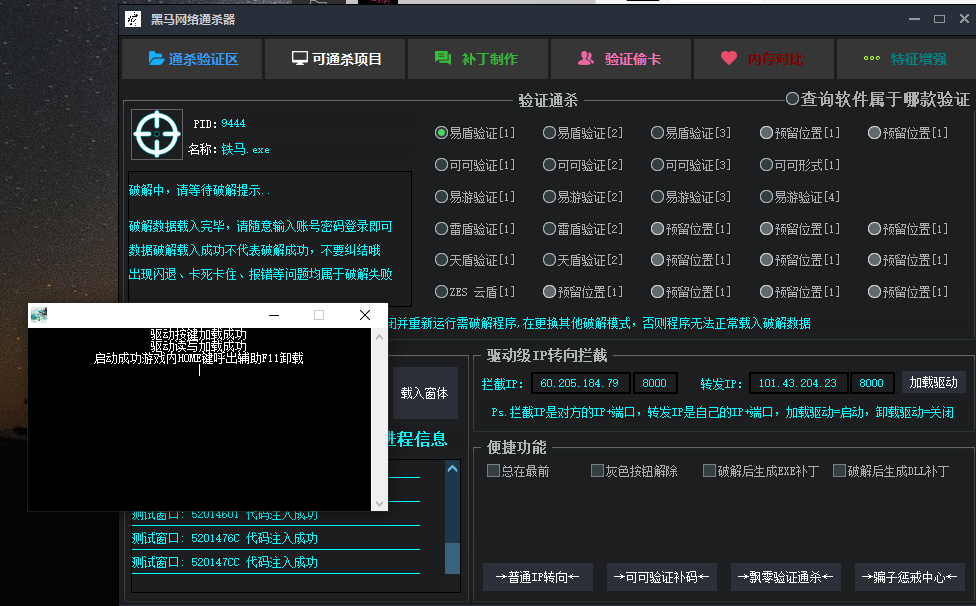Click the monitor icon on 可通杀项目 tab
The height and width of the screenshot is (606, 976).
(x=299, y=58)
